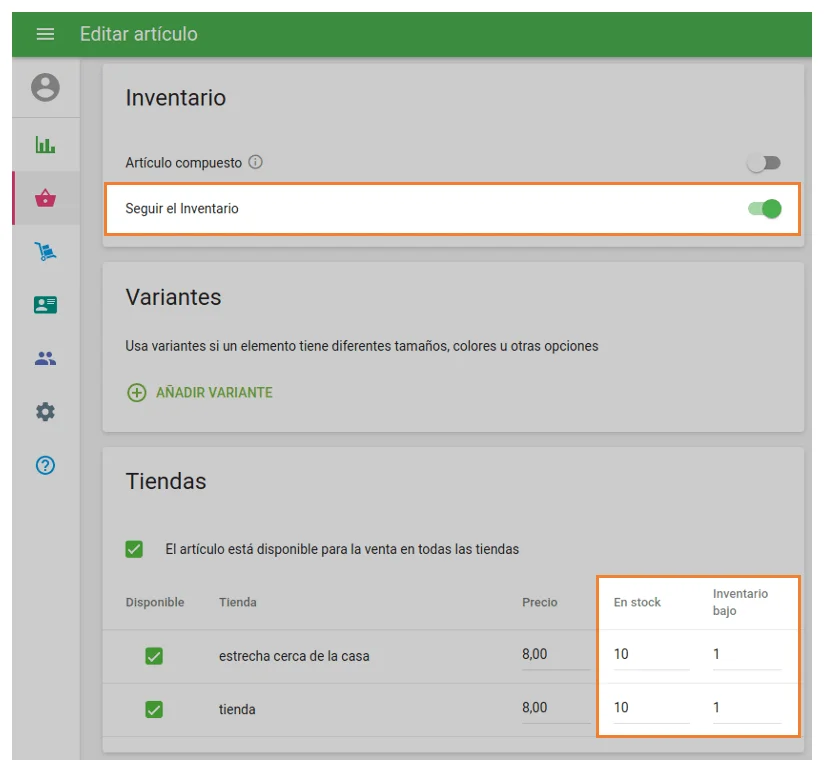This screenshot has height=760, width=824.
Task: Click the Inventario section heading
Action: click(x=176, y=98)
